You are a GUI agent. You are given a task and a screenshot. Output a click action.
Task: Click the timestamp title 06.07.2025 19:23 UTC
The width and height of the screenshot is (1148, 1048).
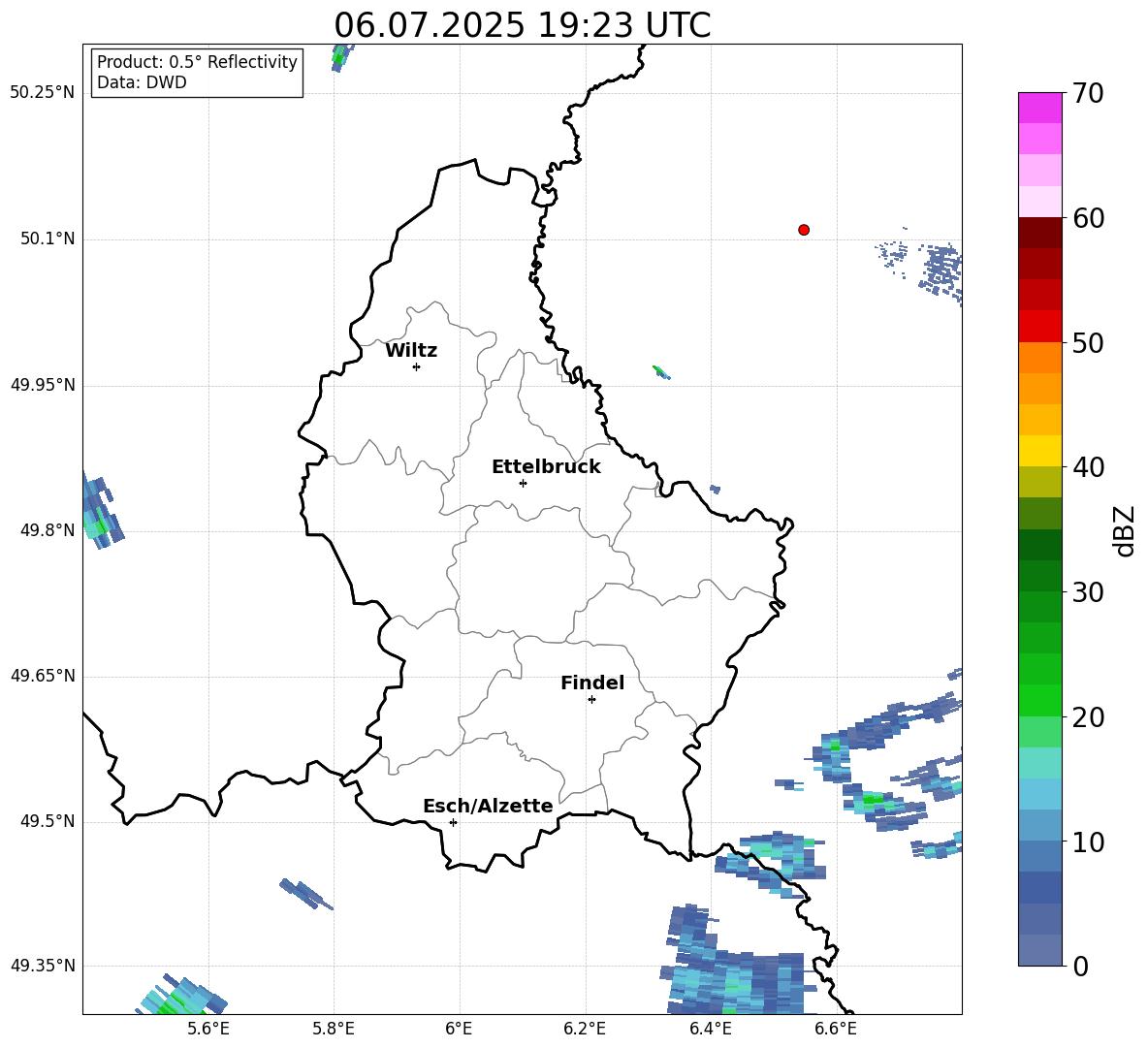pyautogui.click(x=522, y=25)
